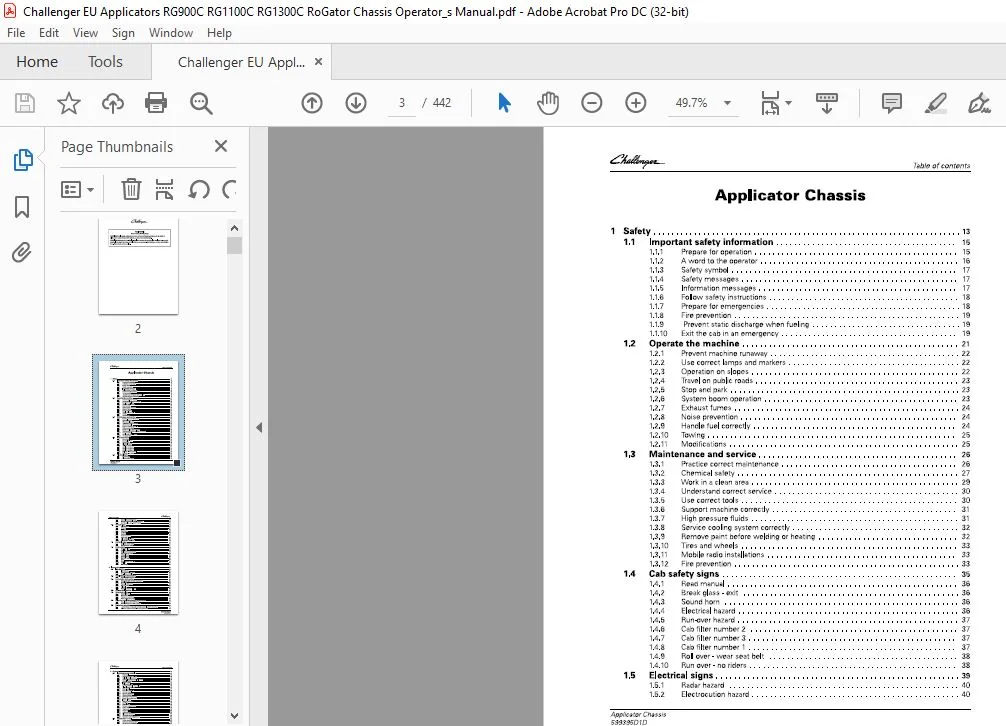Rotate page clockwise icon
Image resolution: width=1006 pixels, height=726 pixels.
[230, 189]
